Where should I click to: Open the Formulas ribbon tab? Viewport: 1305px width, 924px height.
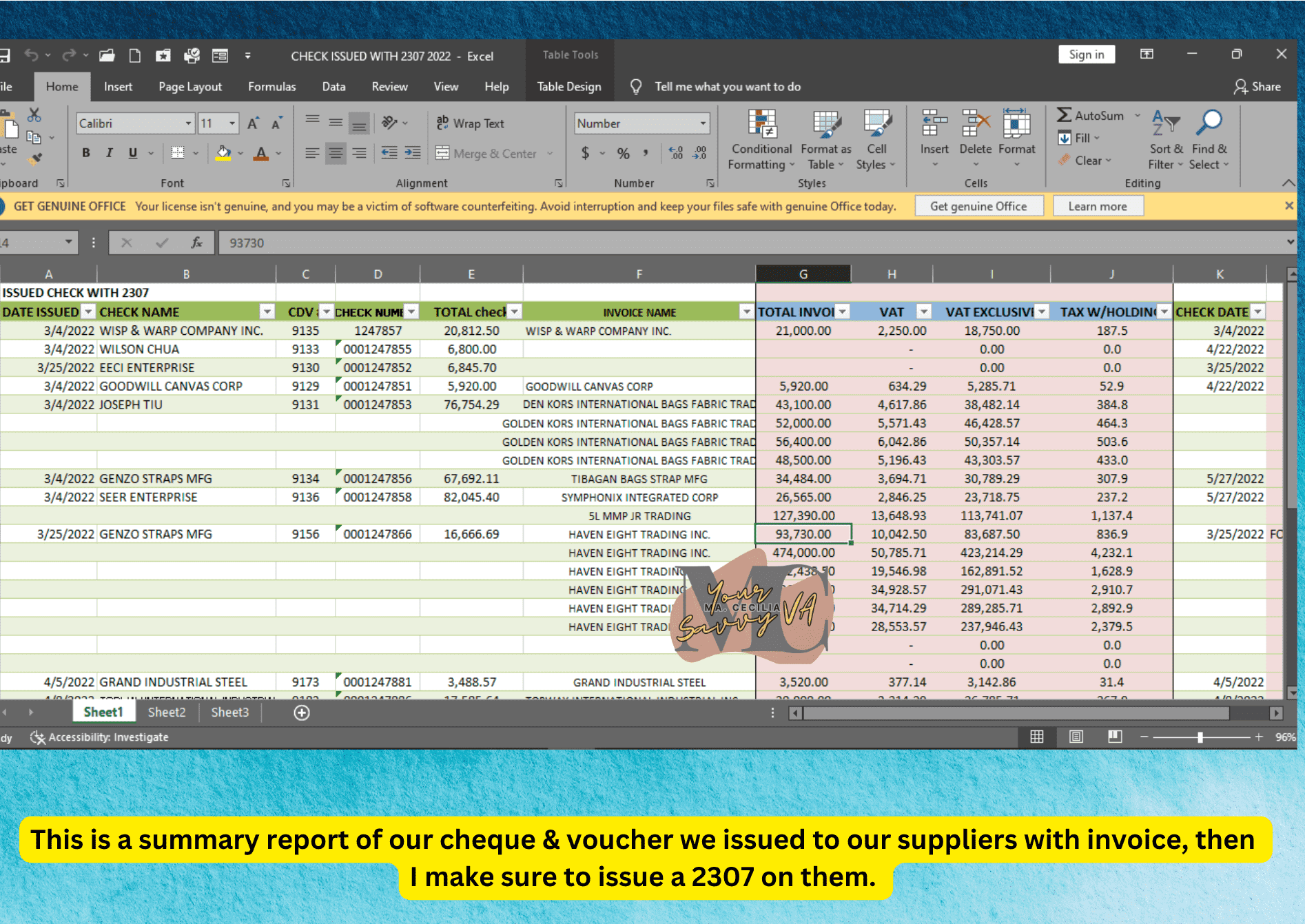271,87
